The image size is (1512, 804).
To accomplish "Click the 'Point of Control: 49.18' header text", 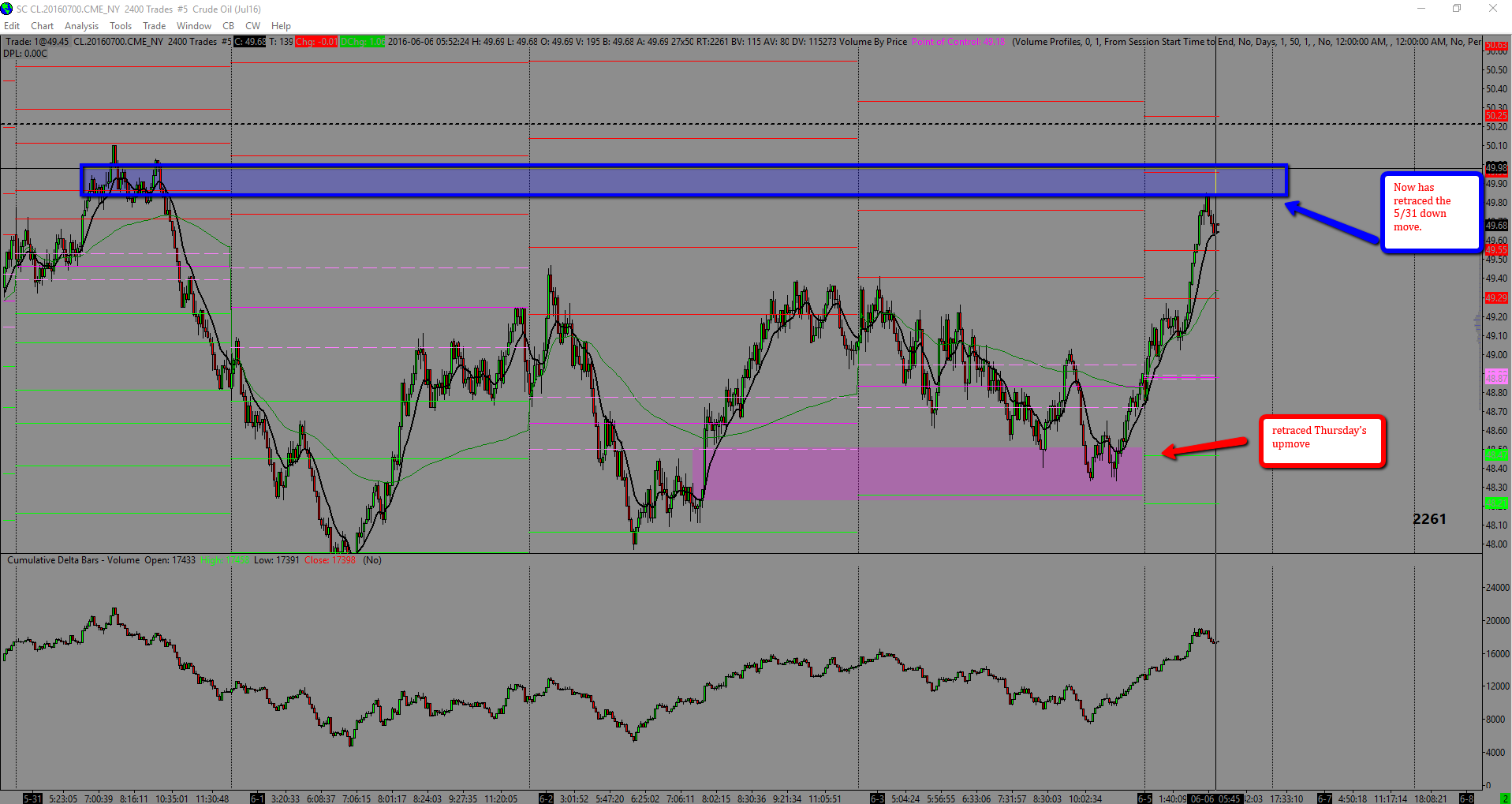I will 958,42.
